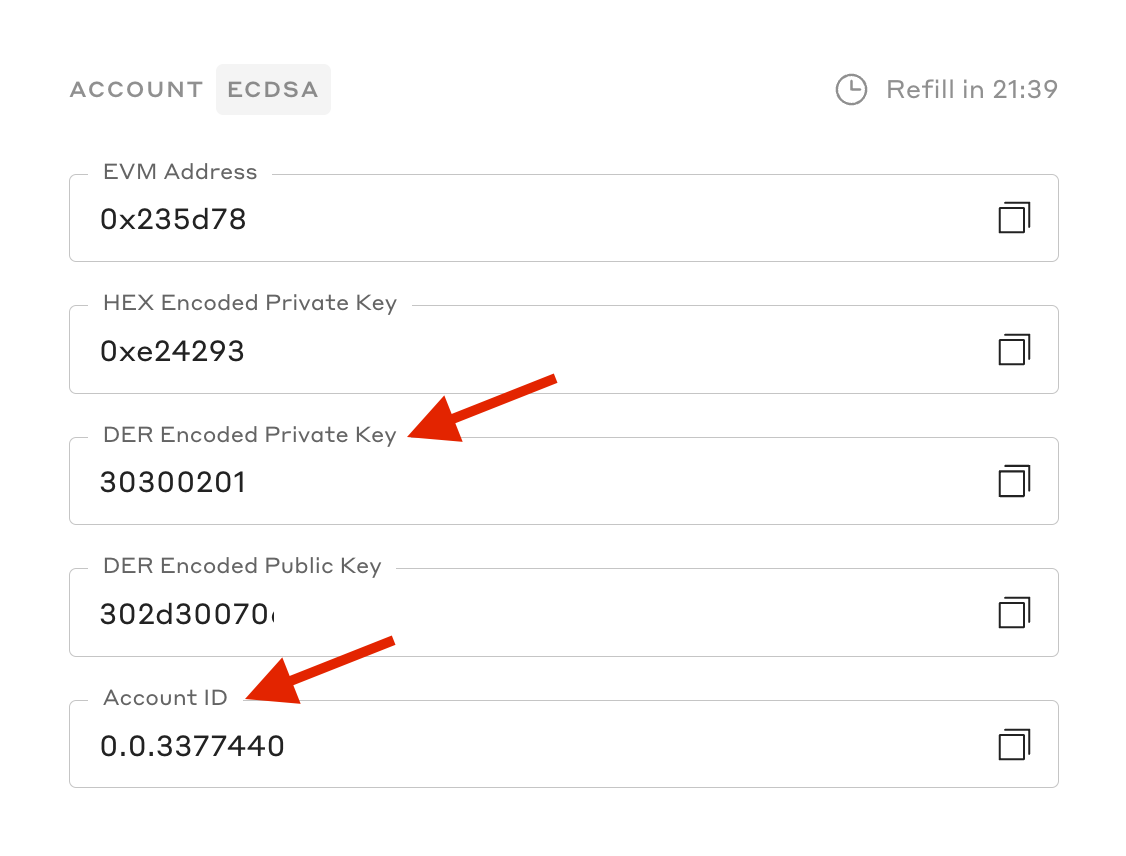Copy the HEX Encoded Private Key

pos(1014,350)
